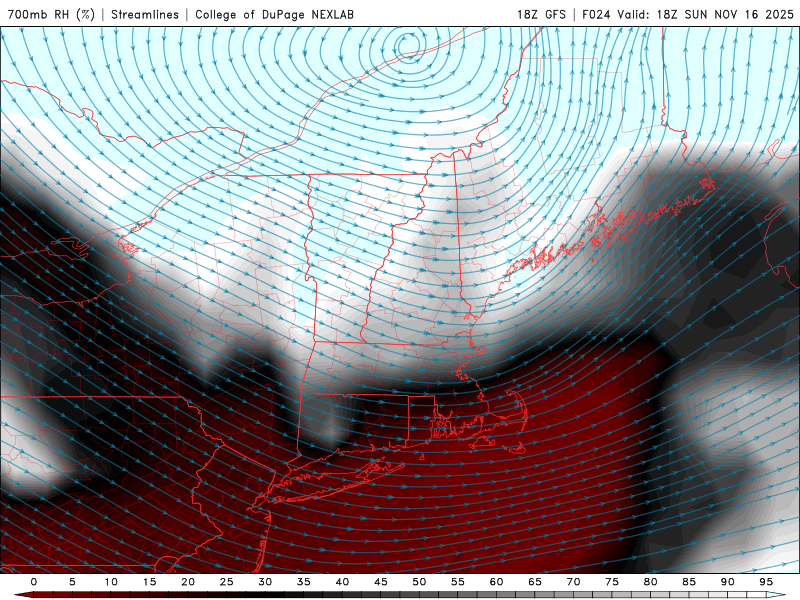The image size is (800, 600).
Task: Click "Valid: 18Z SUN NOV 16 2025" text
Action: [x=705, y=14]
